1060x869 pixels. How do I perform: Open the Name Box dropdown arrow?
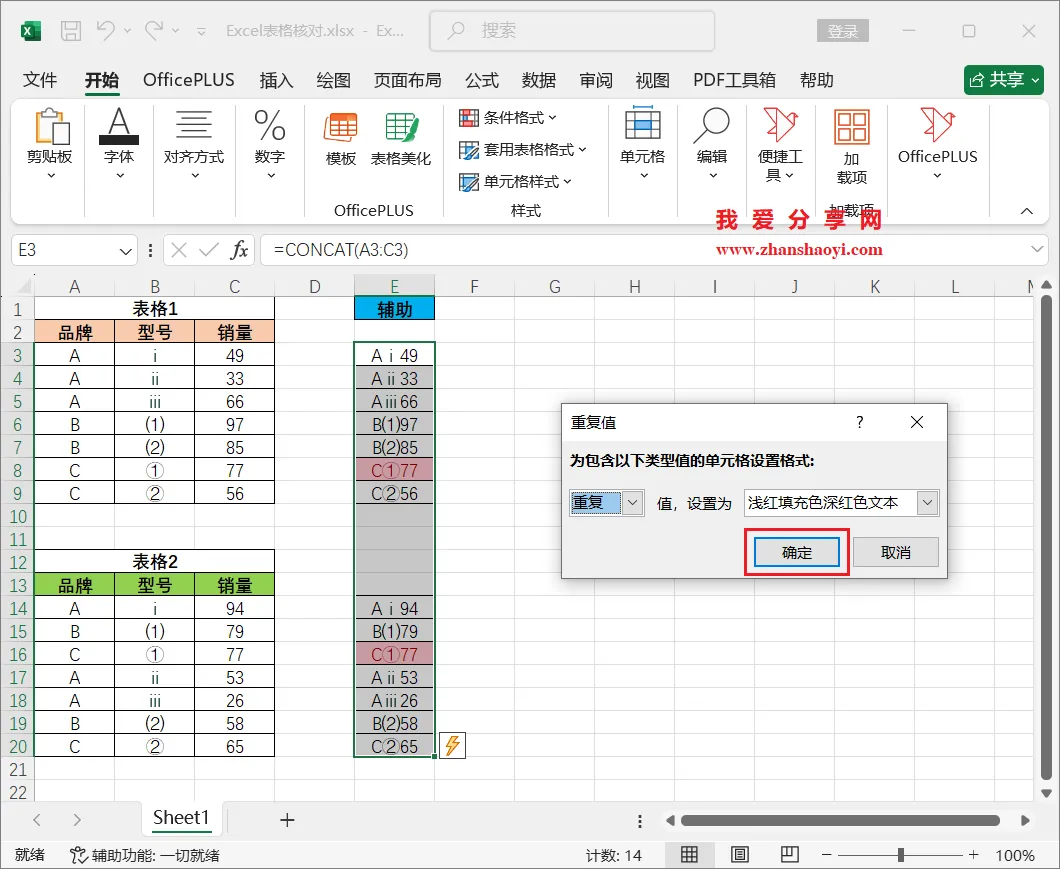(x=125, y=251)
